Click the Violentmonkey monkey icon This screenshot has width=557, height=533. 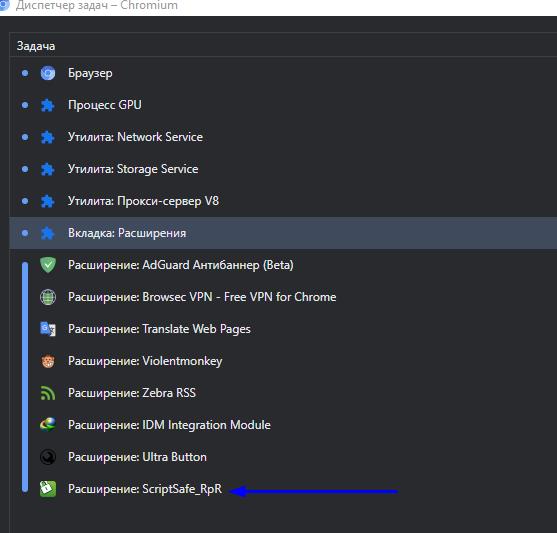(48, 361)
